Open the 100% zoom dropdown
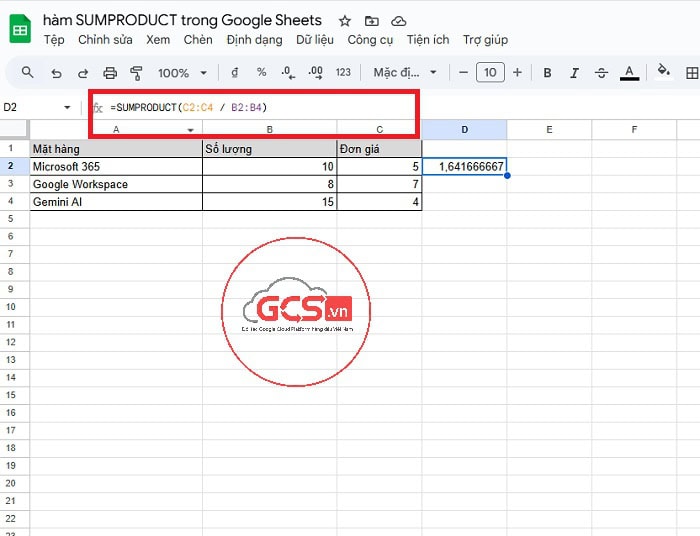Viewport: 700px width, 536px height. coord(182,73)
